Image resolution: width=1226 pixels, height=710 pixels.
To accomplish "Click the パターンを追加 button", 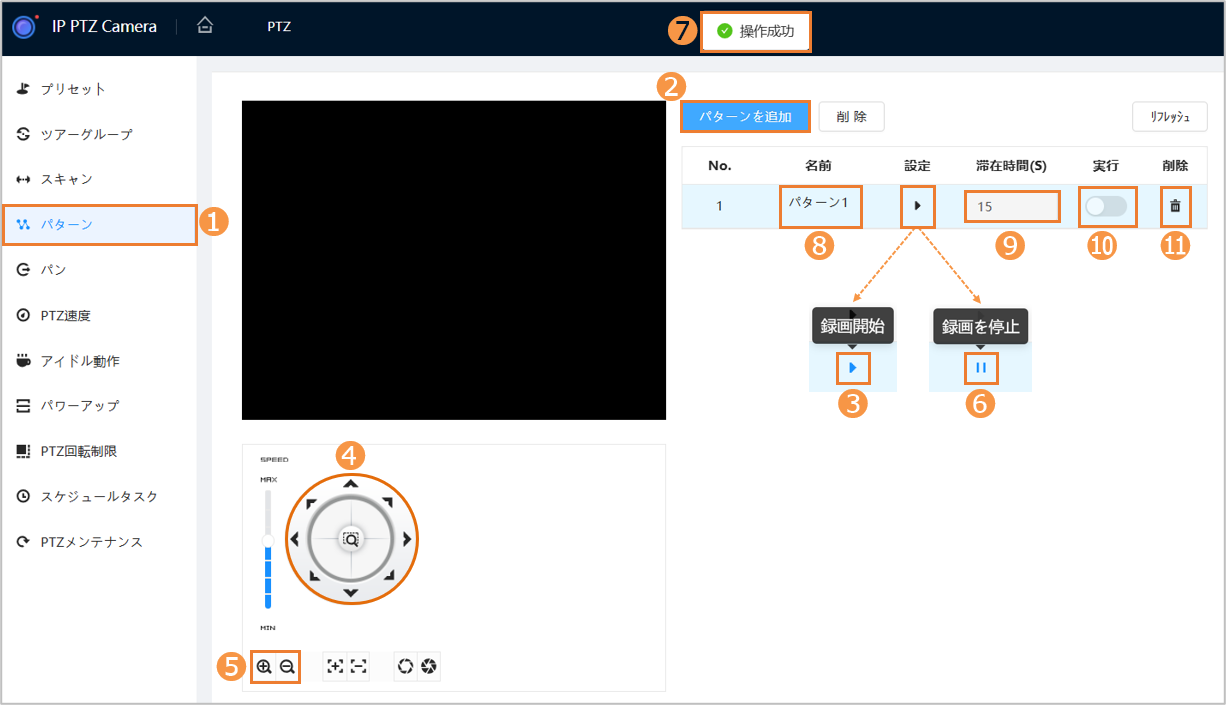I will [x=745, y=117].
